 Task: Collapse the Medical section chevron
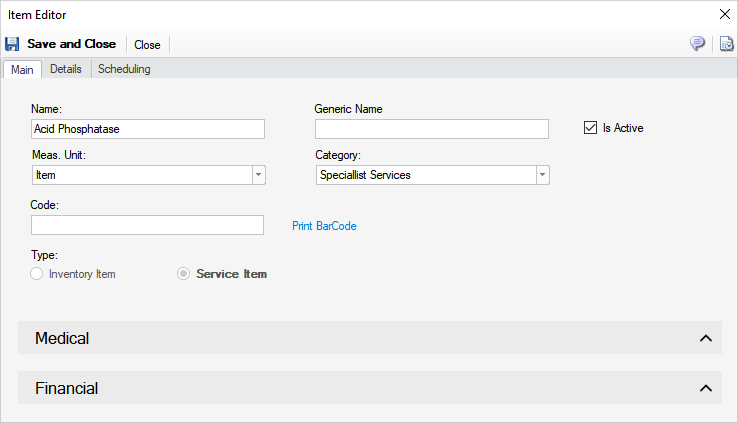click(706, 339)
